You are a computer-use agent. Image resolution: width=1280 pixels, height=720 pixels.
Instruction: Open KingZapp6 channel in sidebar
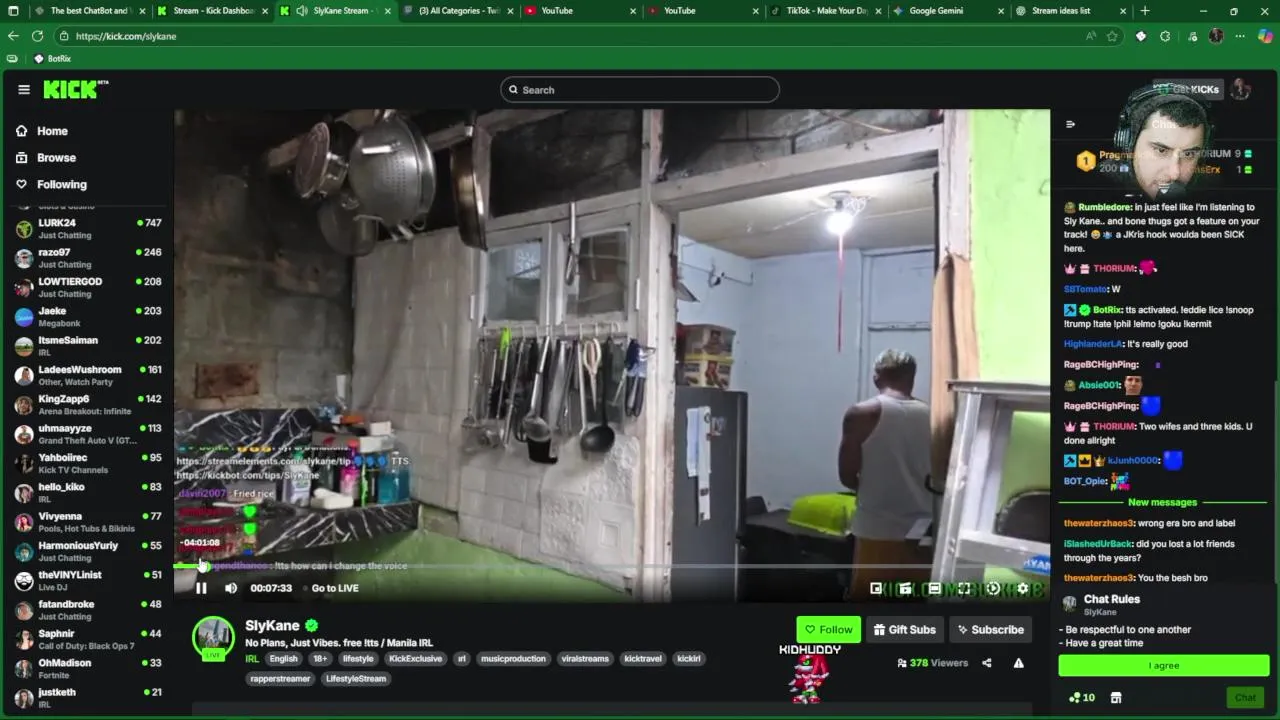(x=87, y=405)
